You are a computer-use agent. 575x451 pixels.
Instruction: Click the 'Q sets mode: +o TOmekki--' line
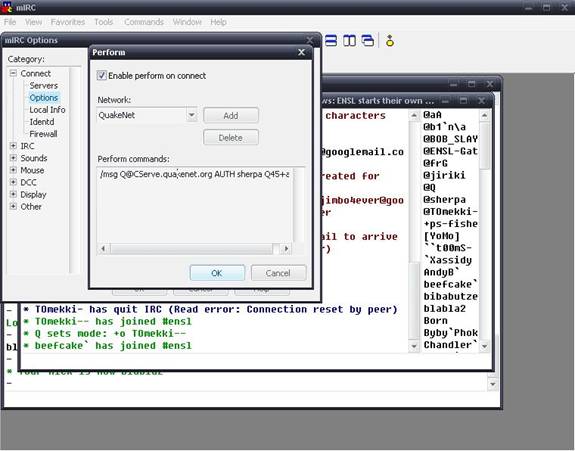point(105,334)
